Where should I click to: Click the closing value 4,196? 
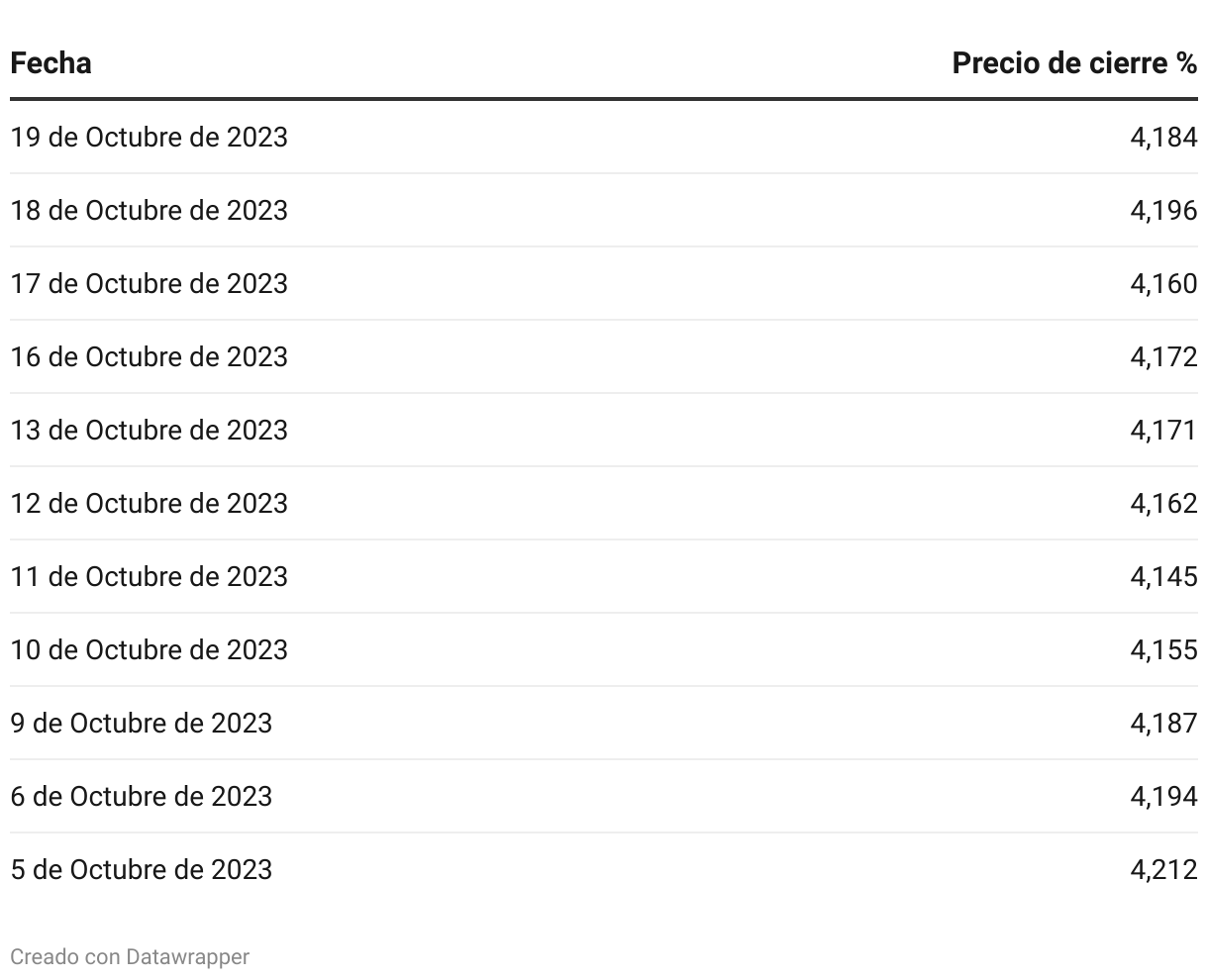pyautogui.click(x=1163, y=210)
